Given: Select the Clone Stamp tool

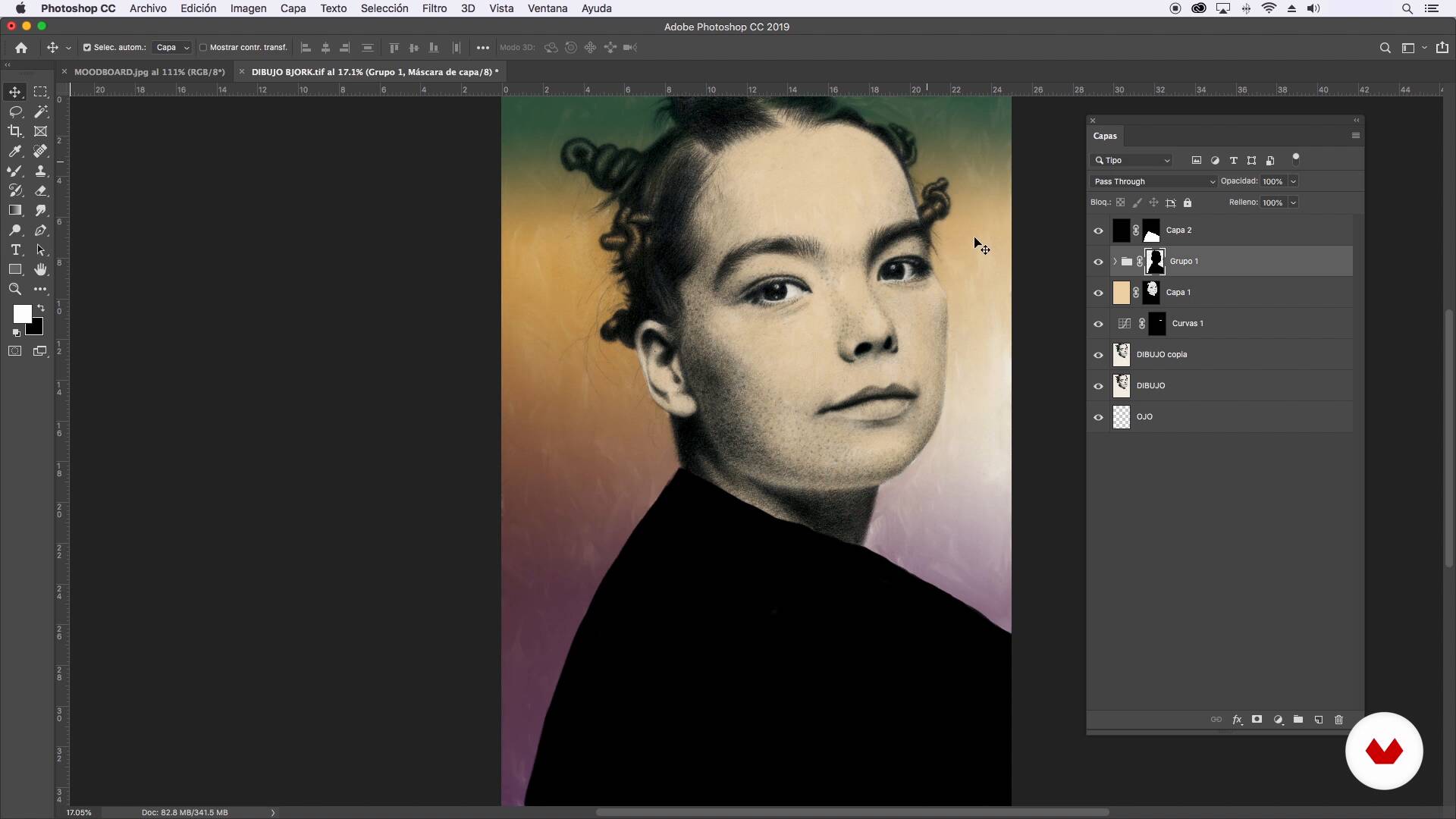Looking at the screenshot, I should (41, 171).
